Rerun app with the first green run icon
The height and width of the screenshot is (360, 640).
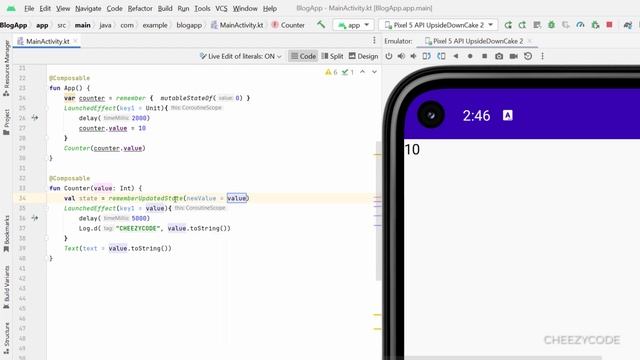[508, 25]
